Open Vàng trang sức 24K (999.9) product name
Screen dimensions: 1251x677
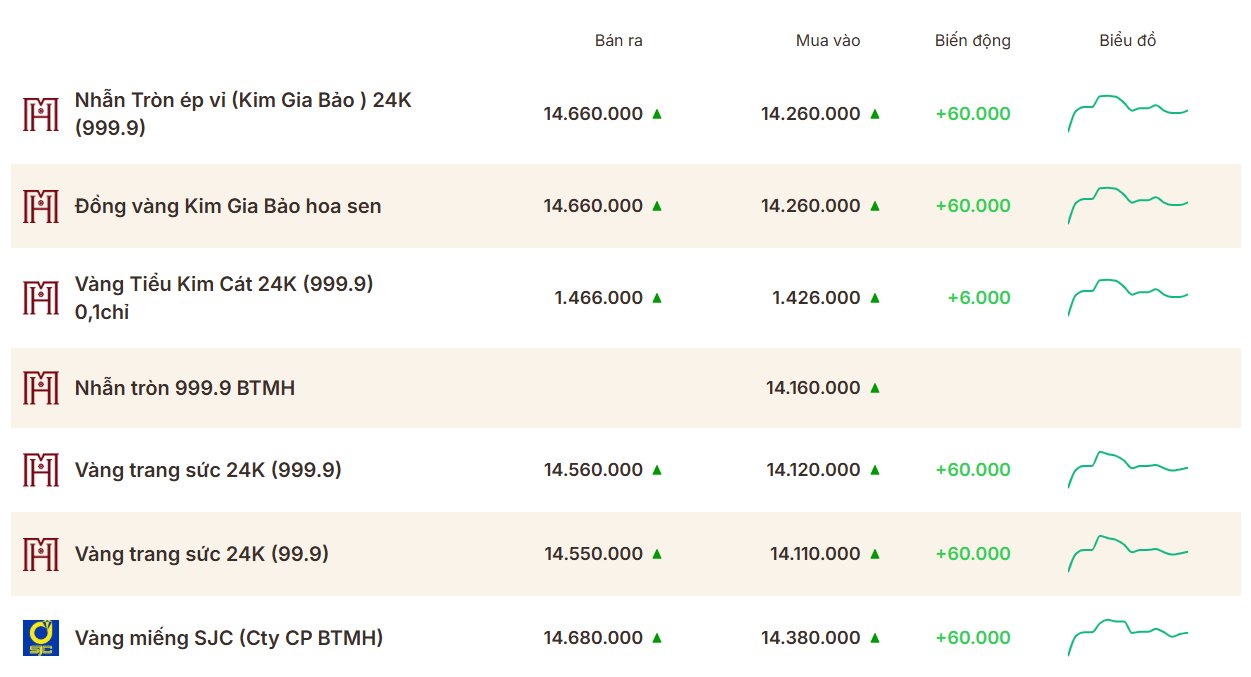[x=208, y=470]
